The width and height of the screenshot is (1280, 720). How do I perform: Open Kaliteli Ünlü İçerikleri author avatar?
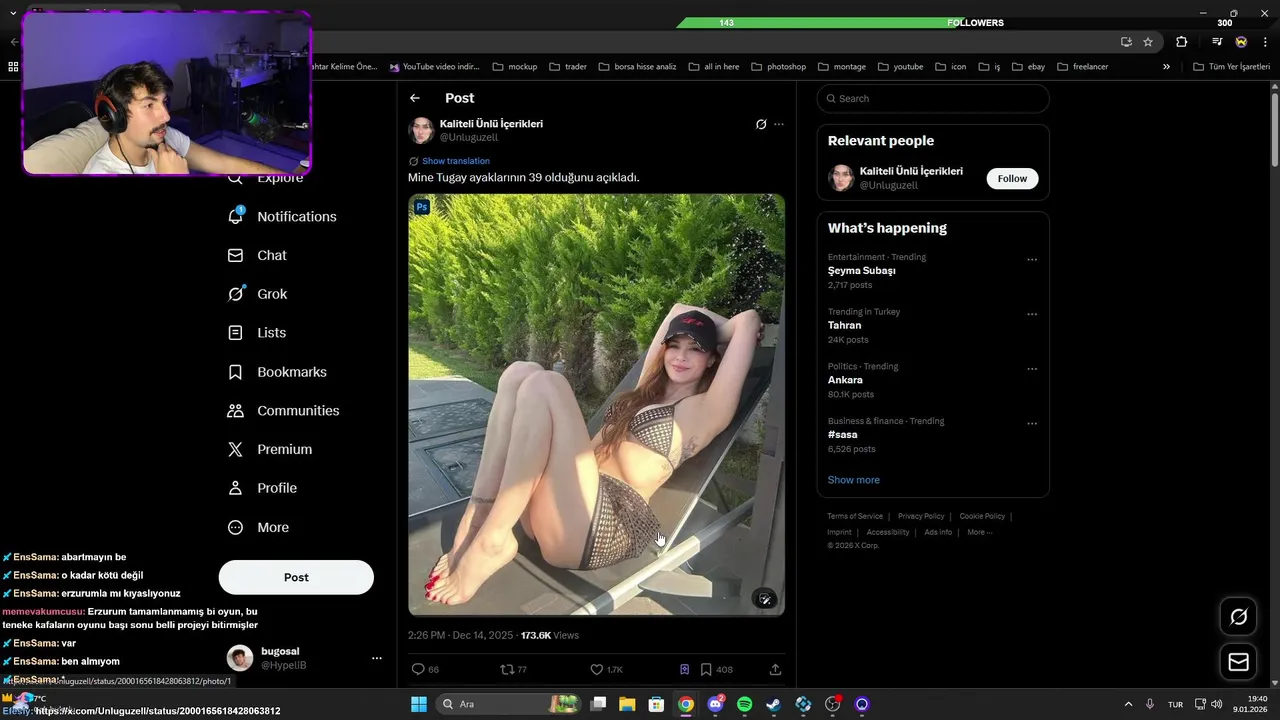coord(421,130)
